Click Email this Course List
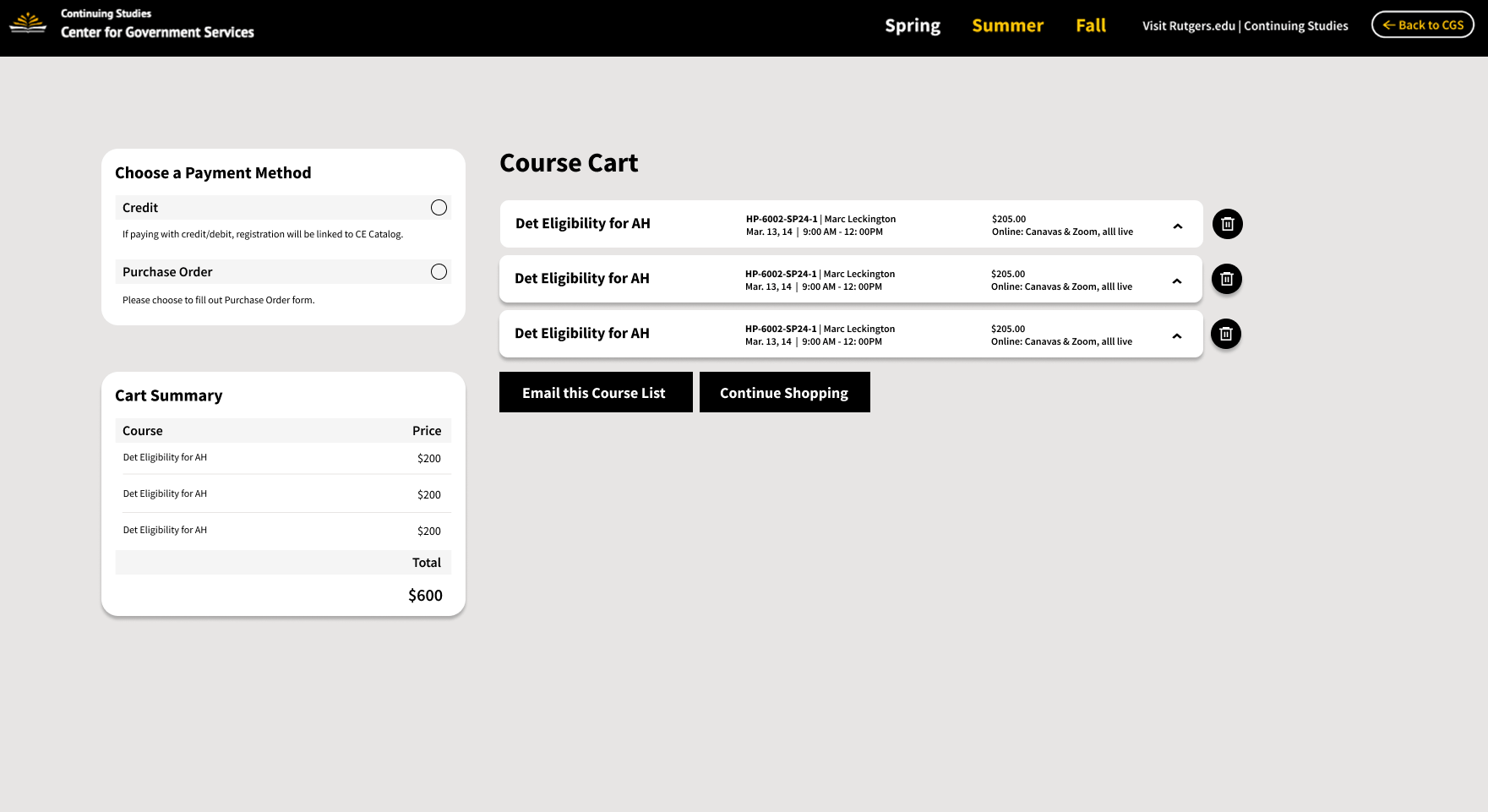This screenshot has width=1488, height=812. tap(595, 392)
